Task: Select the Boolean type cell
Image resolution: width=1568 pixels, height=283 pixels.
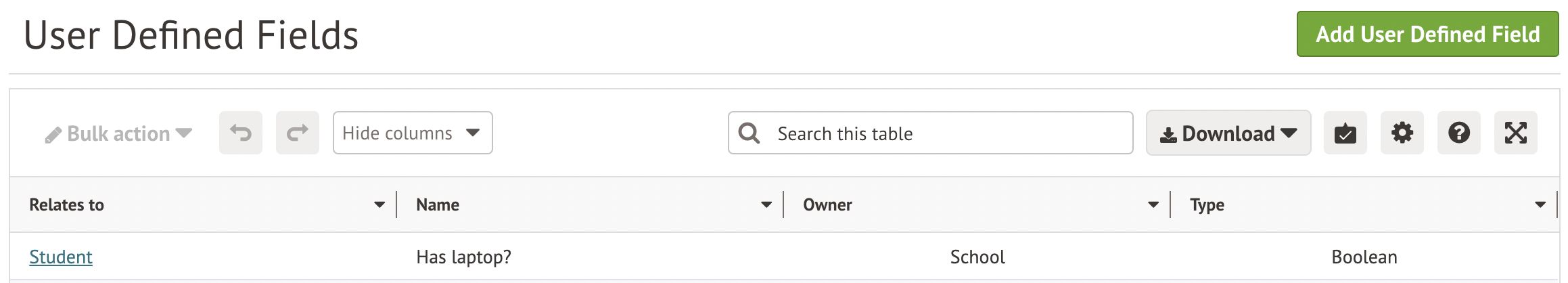Action: (x=1364, y=257)
